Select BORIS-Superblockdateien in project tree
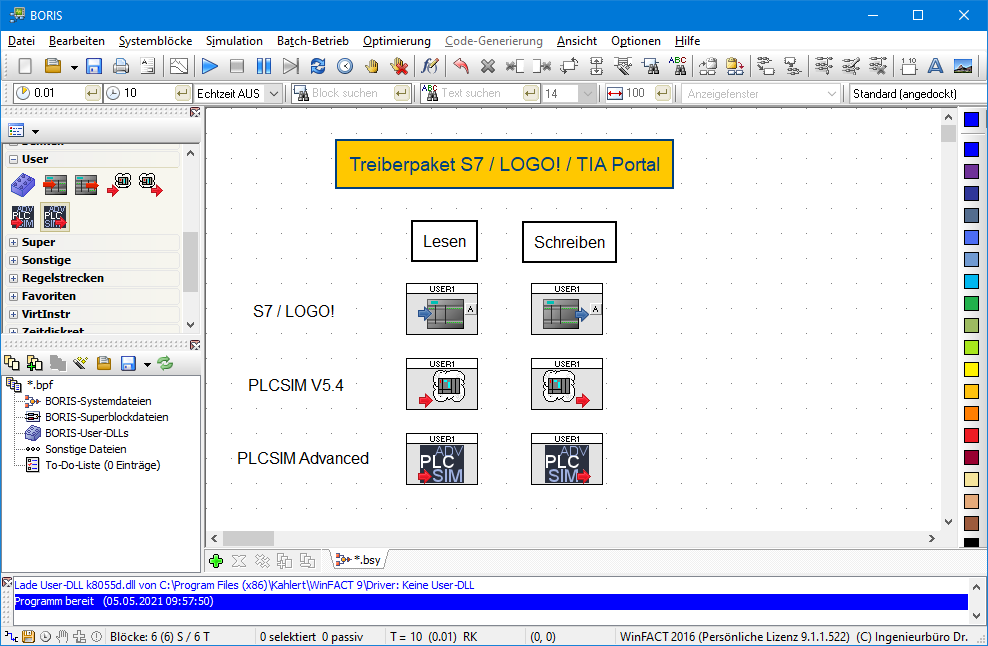This screenshot has width=988, height=646. [106, 417]
